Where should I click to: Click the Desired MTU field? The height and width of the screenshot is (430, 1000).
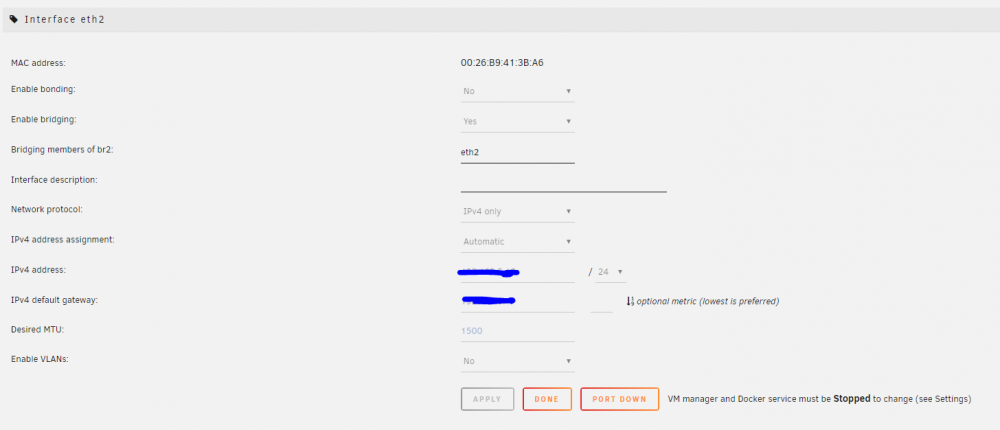click(x=517, y=331)
